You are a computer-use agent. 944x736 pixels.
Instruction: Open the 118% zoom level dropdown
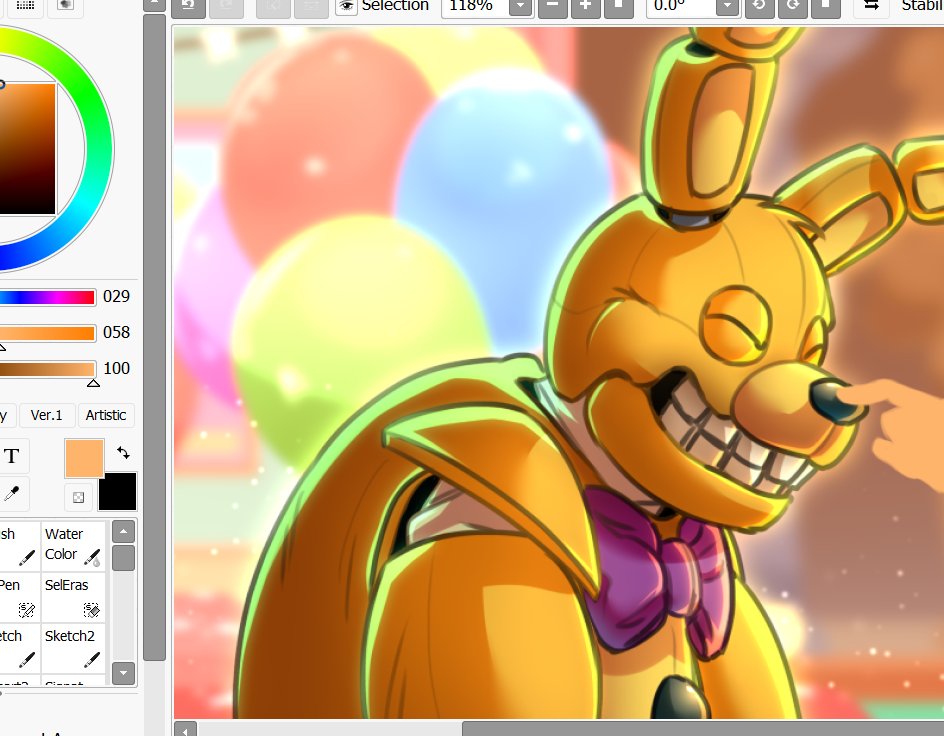[x=520, y=6]
